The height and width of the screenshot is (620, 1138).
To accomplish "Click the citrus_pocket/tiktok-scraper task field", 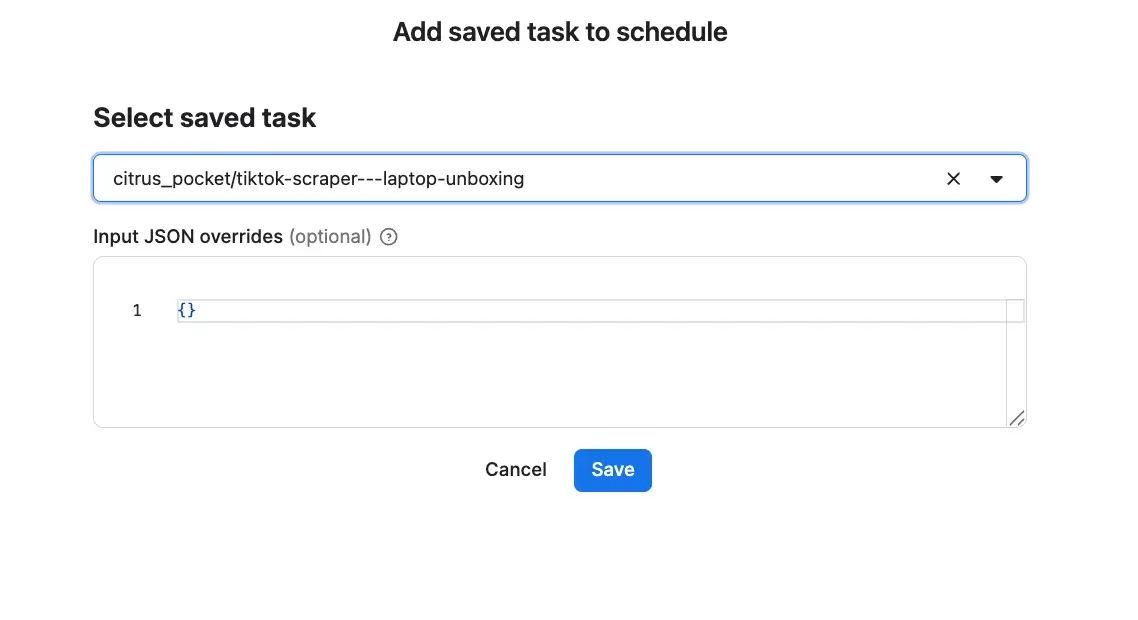I will click(560, 178).
